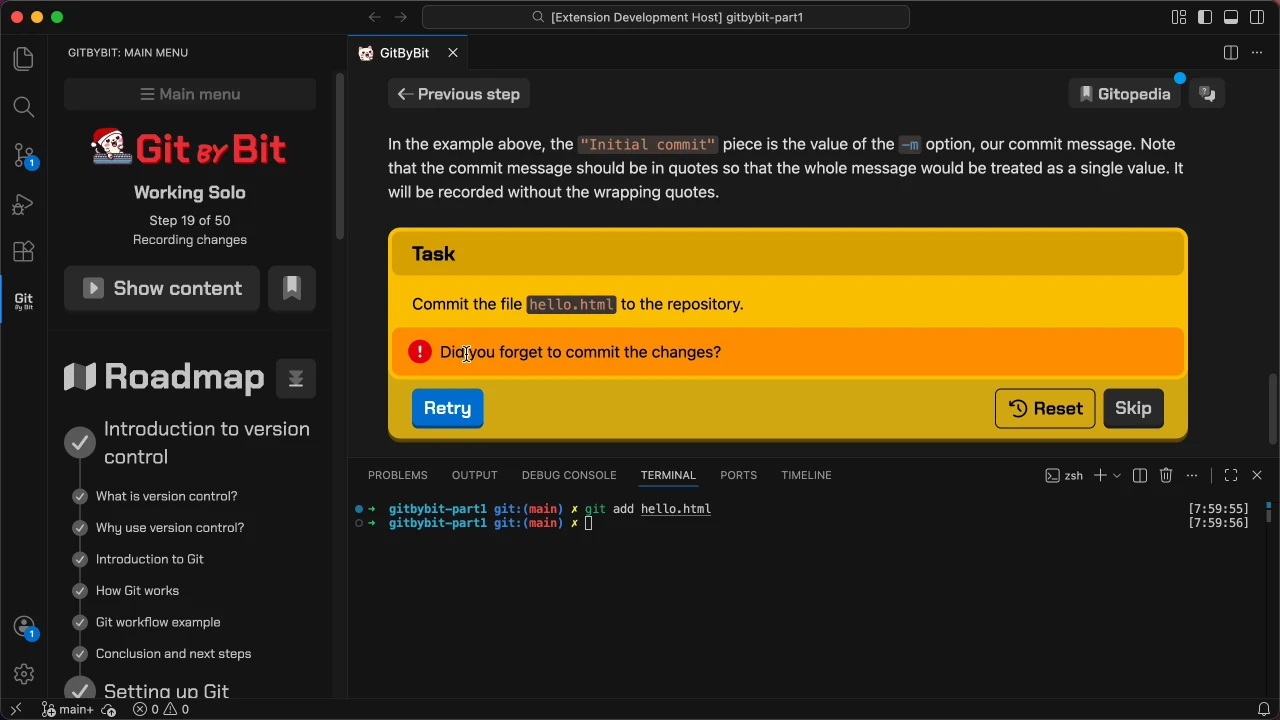Kill terminal with the trash icon
Viewport: 1280px width, 720px height.
click(x=1165, y=475)
